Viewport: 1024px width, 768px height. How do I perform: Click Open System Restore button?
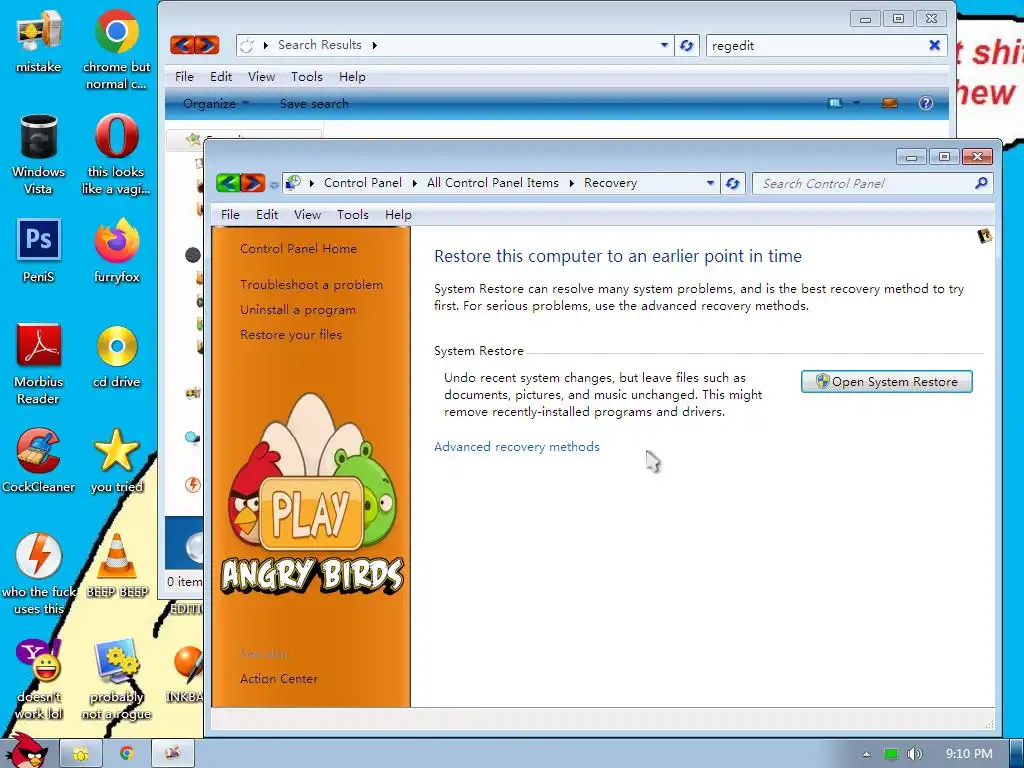886,381
